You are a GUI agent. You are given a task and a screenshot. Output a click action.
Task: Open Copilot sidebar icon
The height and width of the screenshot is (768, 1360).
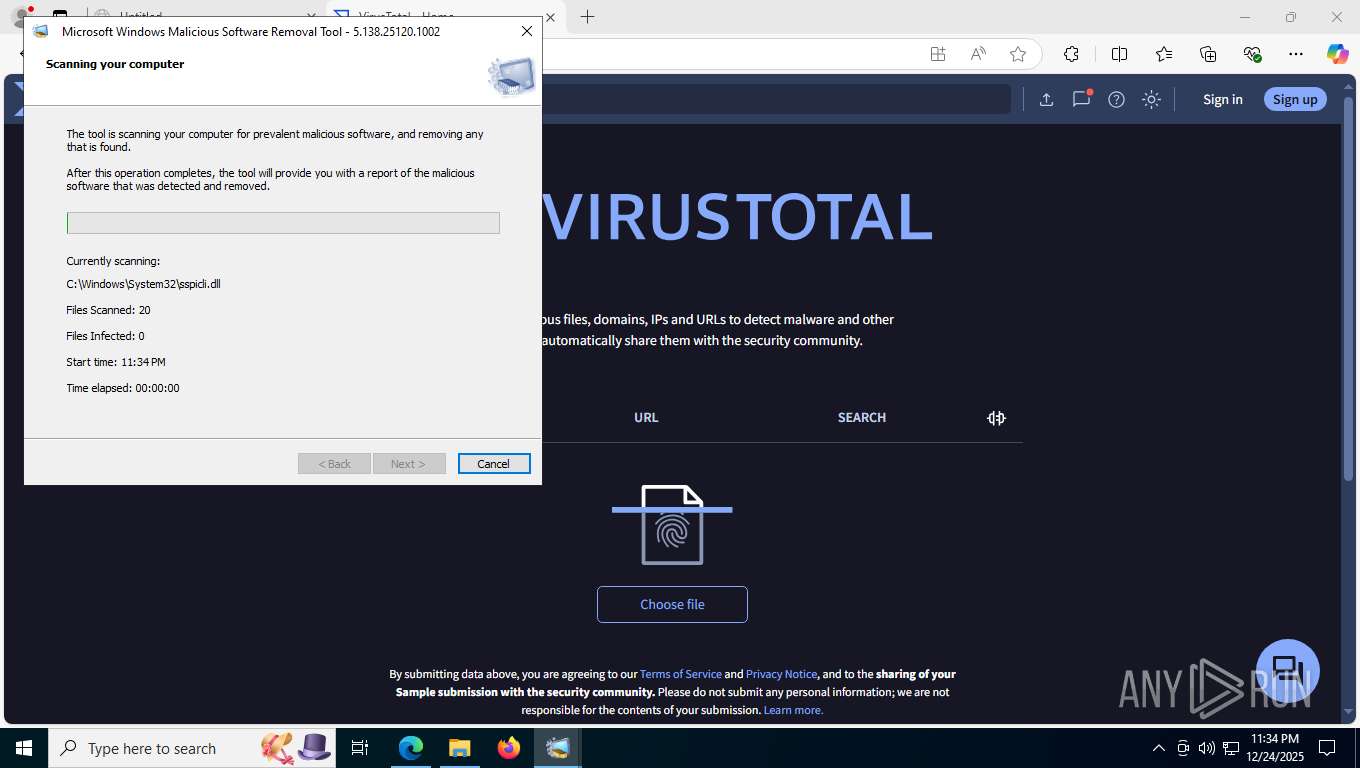click(1338, 54)
